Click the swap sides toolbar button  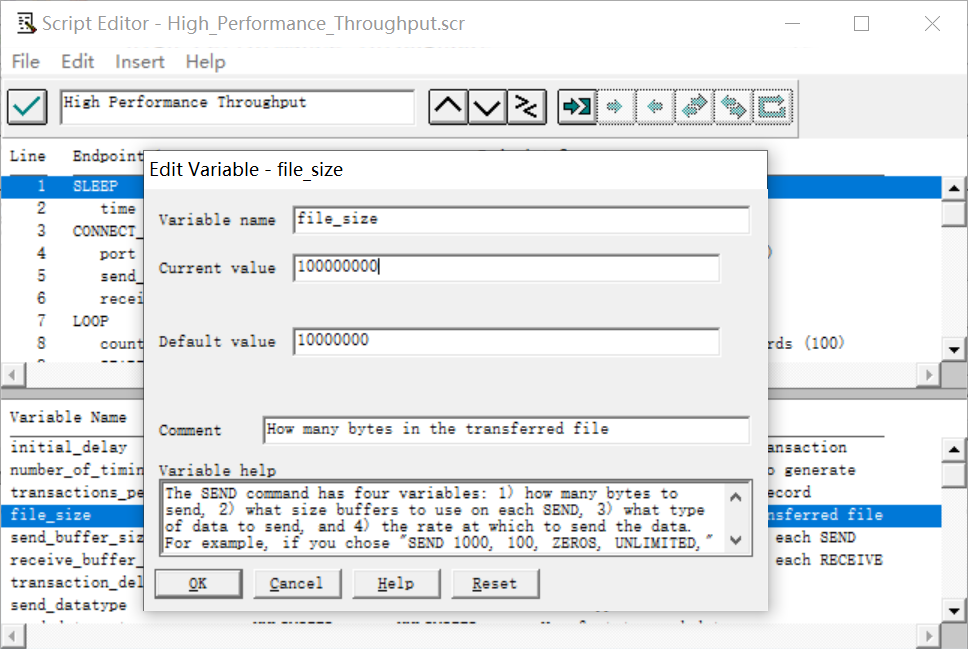point(527,107)
